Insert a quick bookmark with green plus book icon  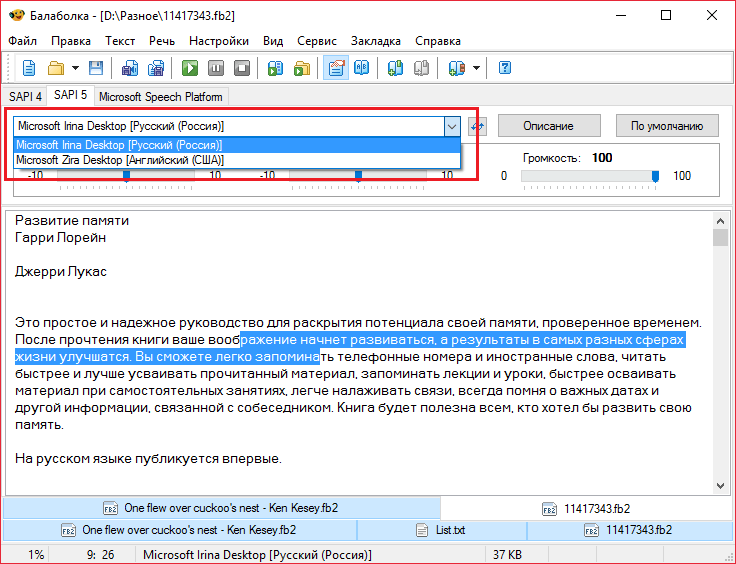coord(395,68)
